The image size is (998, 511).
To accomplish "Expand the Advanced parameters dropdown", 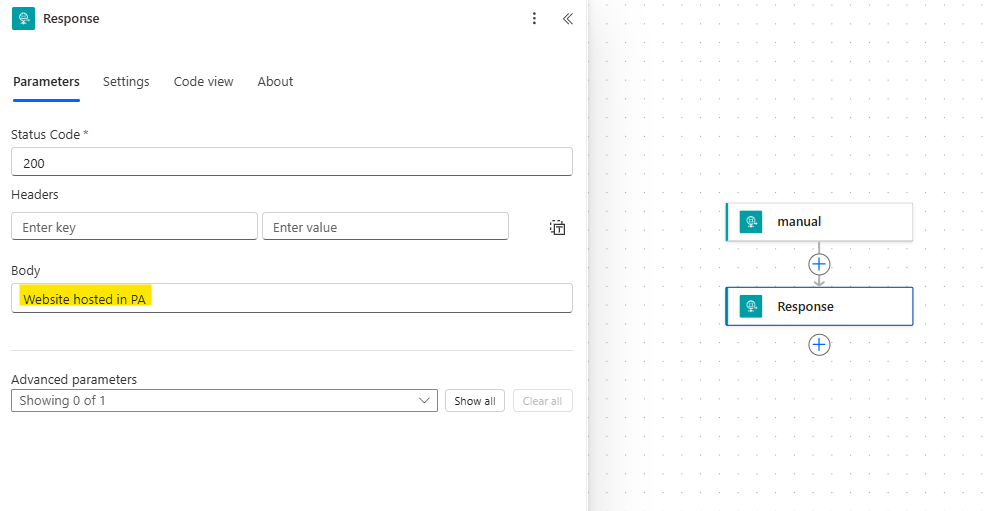I will click(224, 400).
